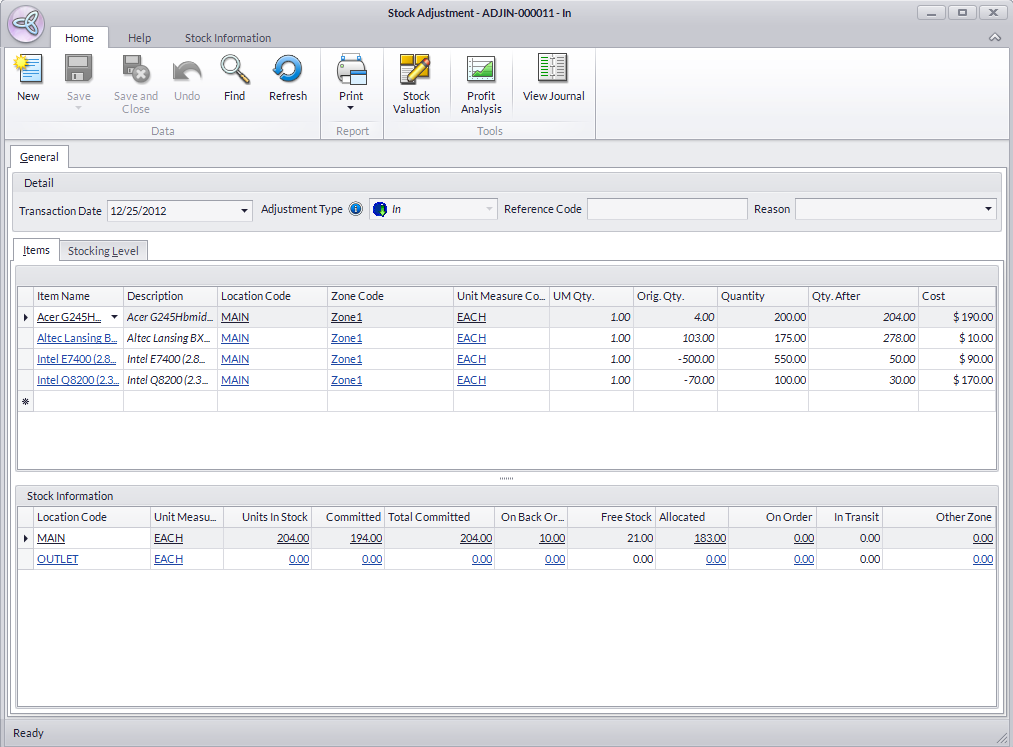
Task: Click the application orb menu button
Action: pyautogui.click(x=25, y=23)
